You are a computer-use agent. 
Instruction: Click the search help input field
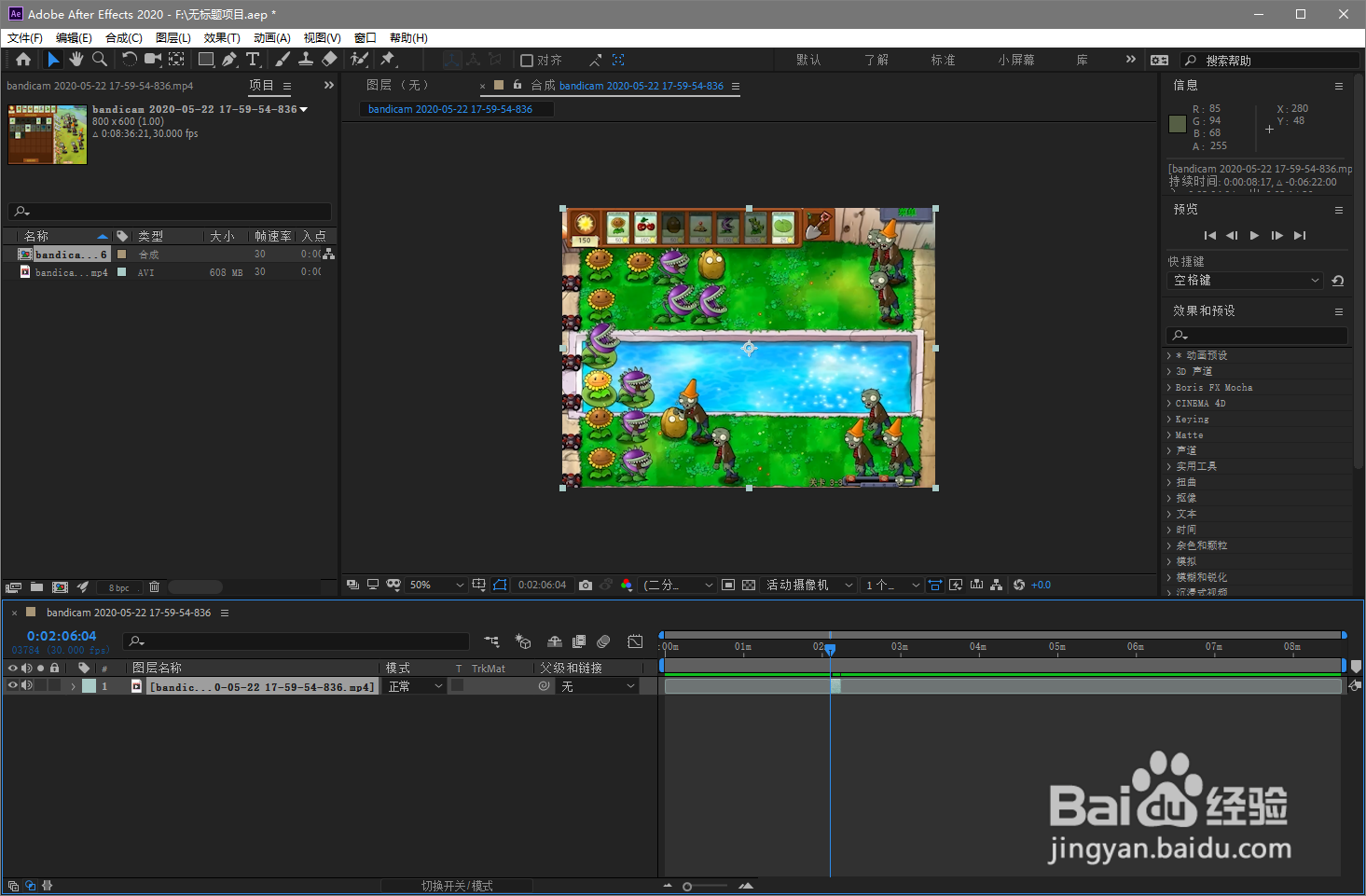(1271, 60)
